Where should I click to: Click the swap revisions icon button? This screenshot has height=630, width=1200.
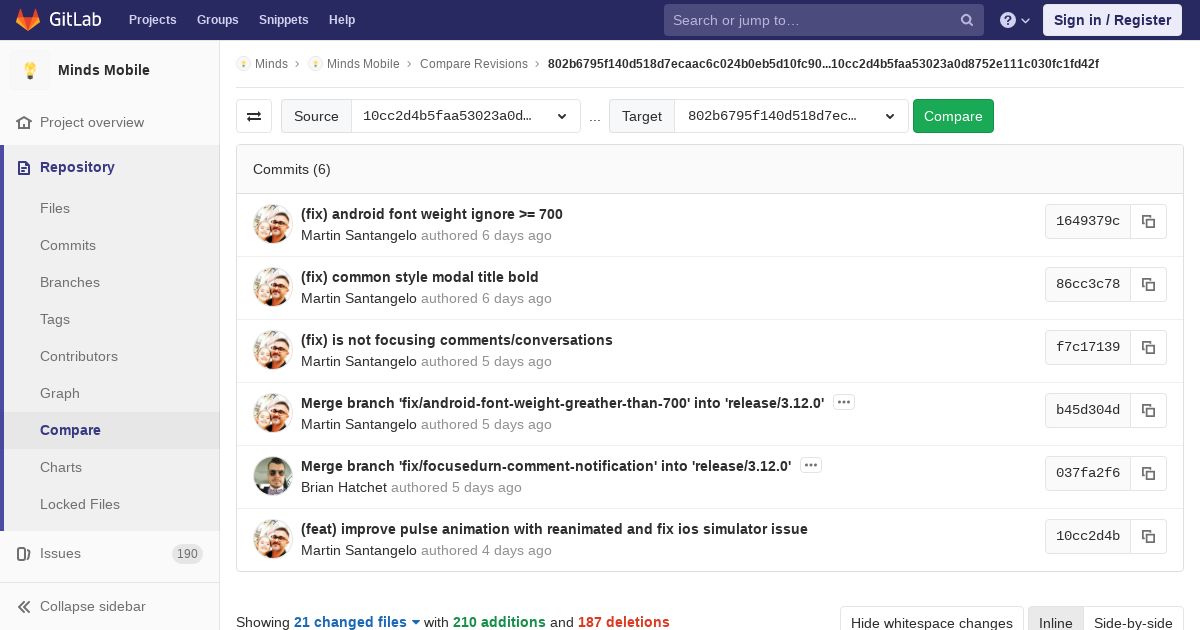[254, 116]
